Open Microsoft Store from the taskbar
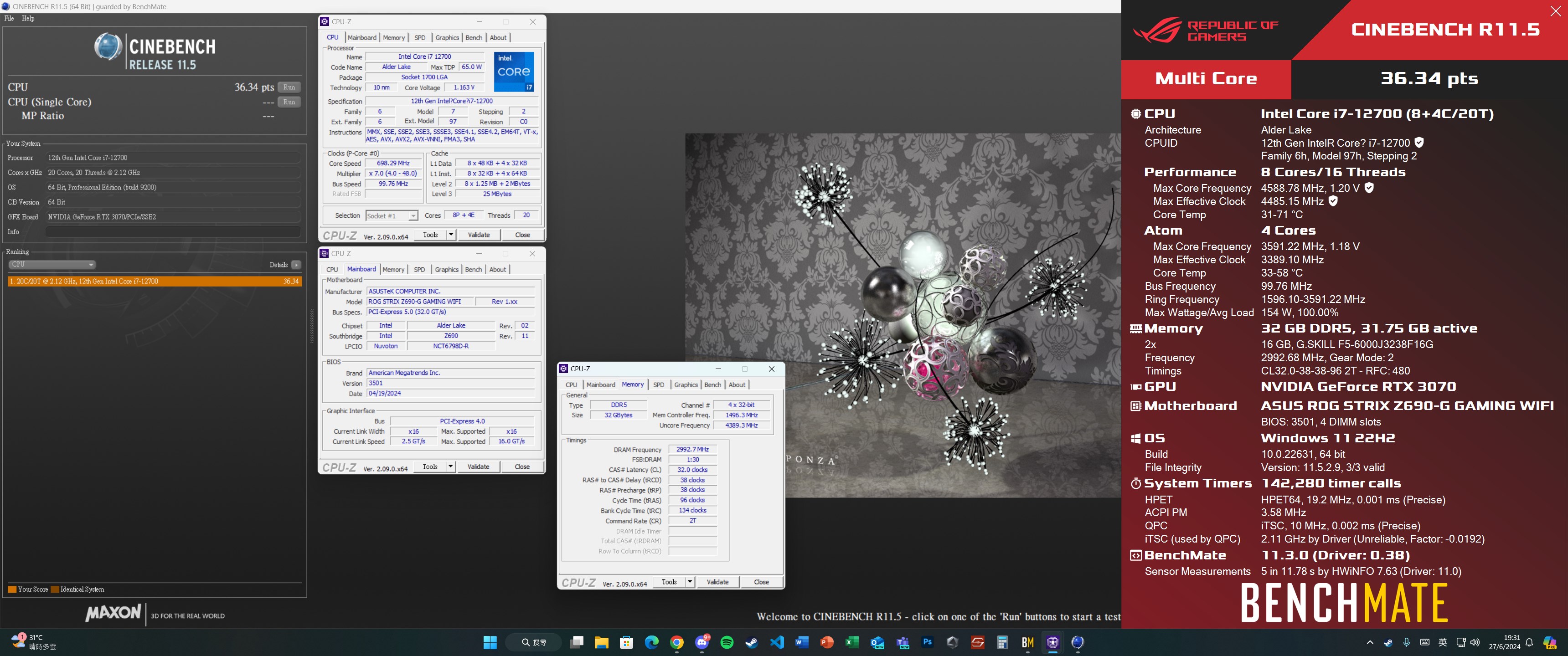This screenshot has height=656, width=1568. pos(626,643)
